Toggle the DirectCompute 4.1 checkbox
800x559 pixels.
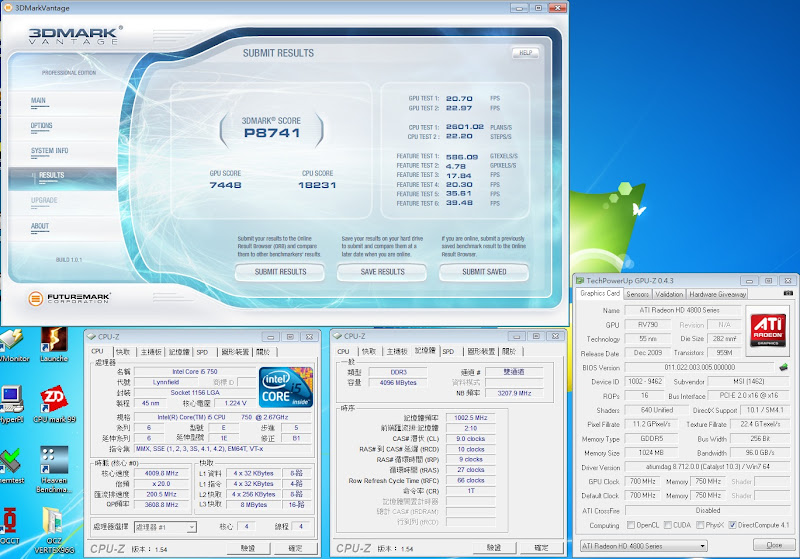coord(733,525)
